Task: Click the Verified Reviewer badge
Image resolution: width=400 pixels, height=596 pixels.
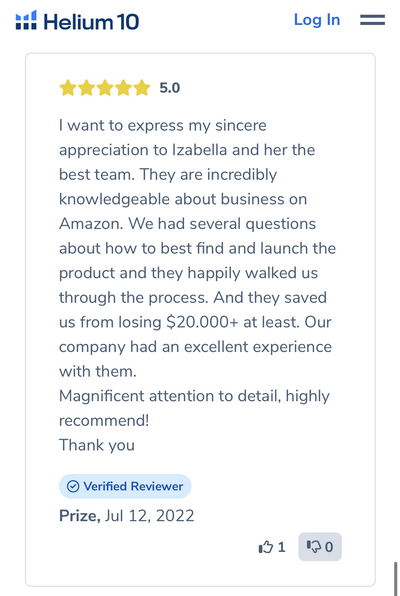Action: point(125,486)
